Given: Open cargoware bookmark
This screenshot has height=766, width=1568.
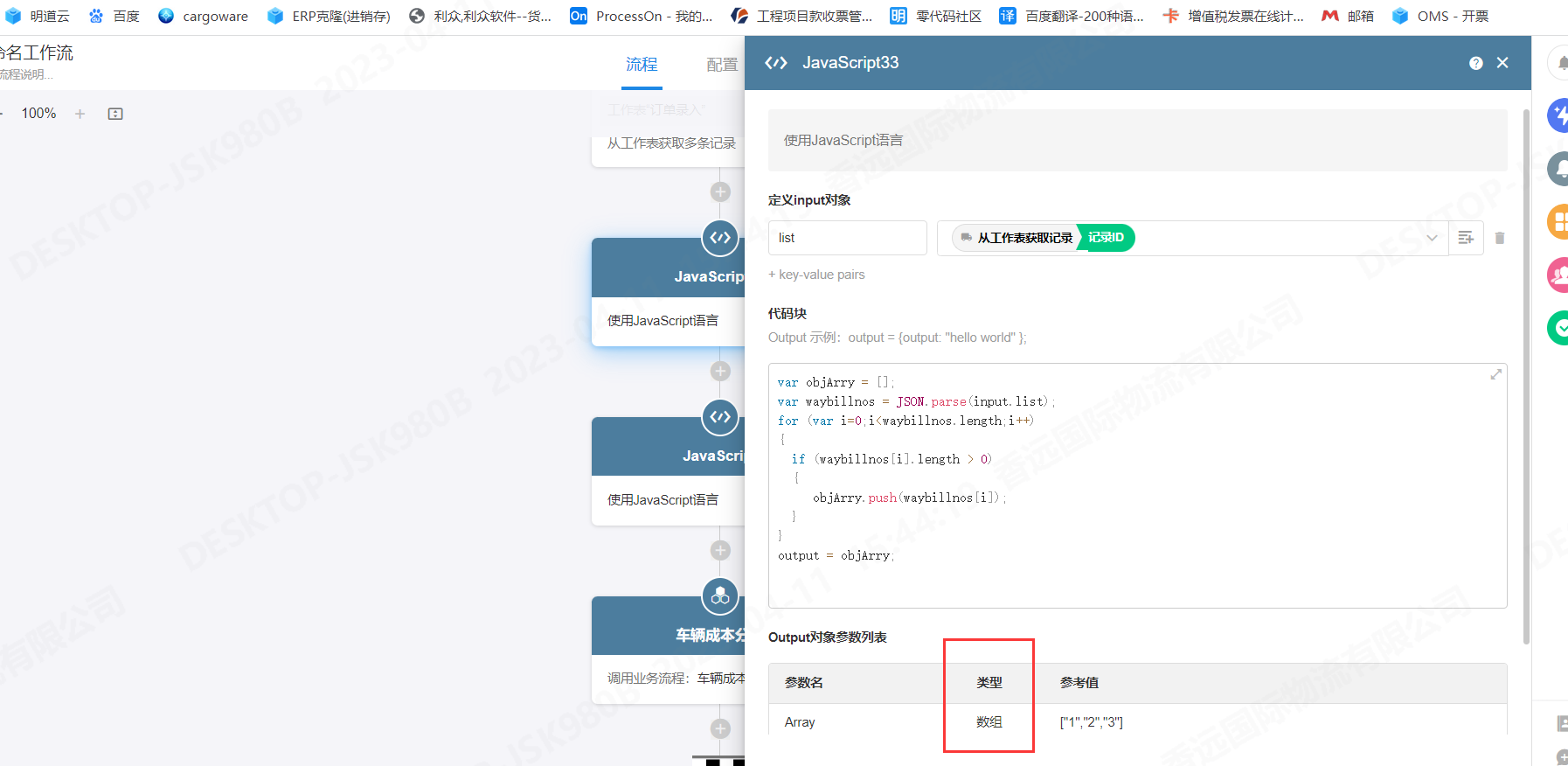Looking at the screenshot, I should click(203, 16).
